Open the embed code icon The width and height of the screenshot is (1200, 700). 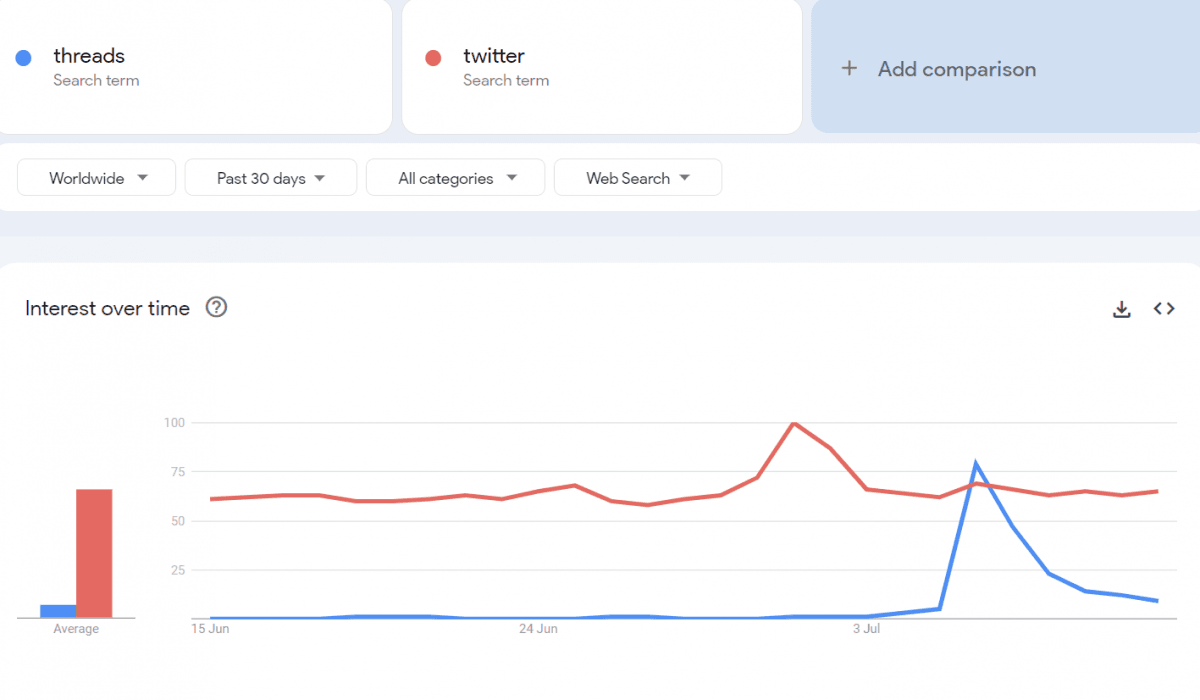coord(1164,309)
